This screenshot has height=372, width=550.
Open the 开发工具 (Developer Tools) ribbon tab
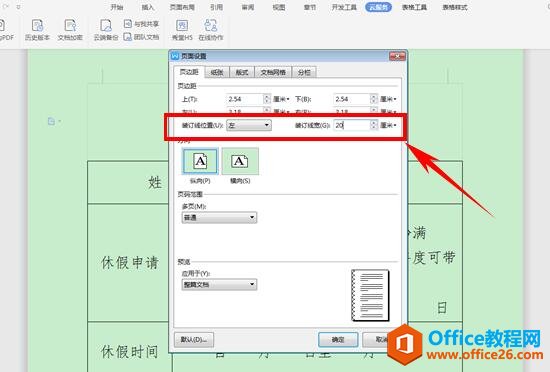[x=344, y=7]
